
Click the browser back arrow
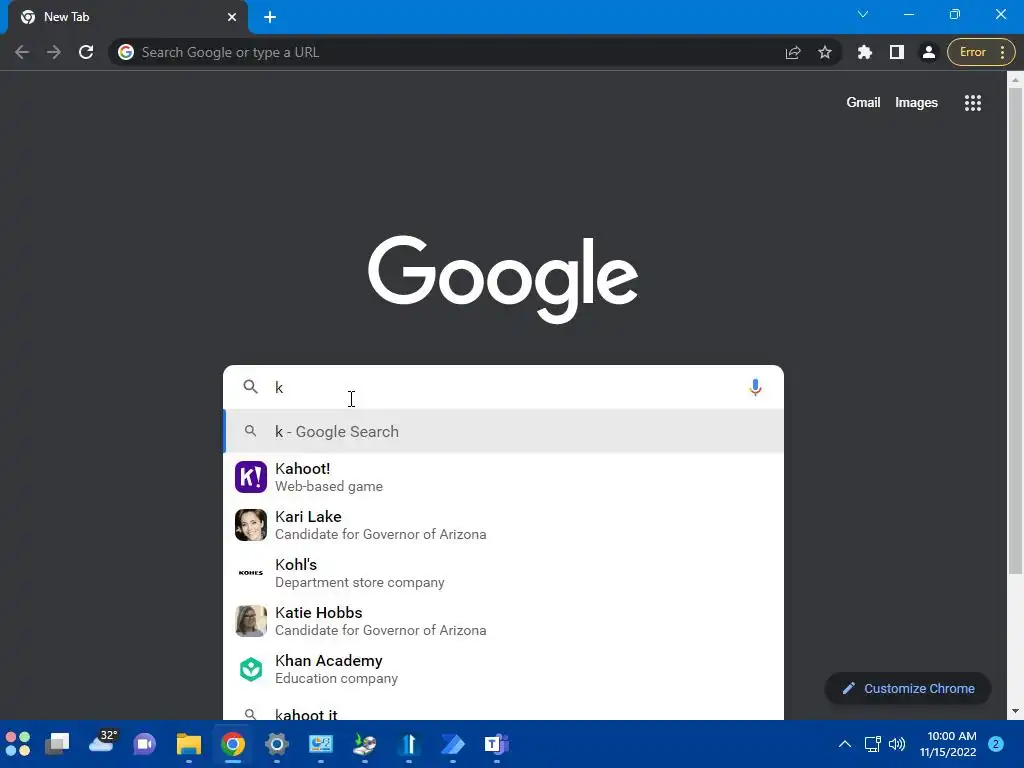pos(22,52)
